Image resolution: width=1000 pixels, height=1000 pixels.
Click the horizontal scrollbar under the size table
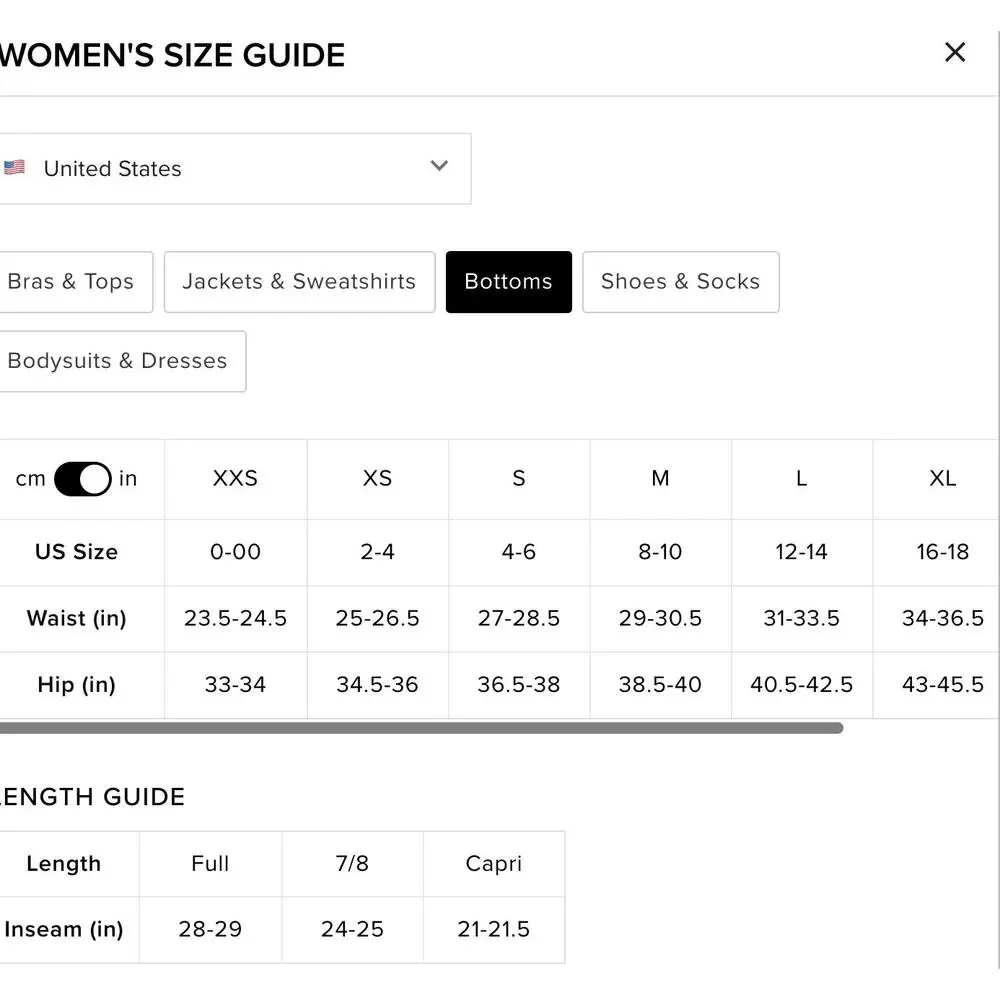[421, 728]
